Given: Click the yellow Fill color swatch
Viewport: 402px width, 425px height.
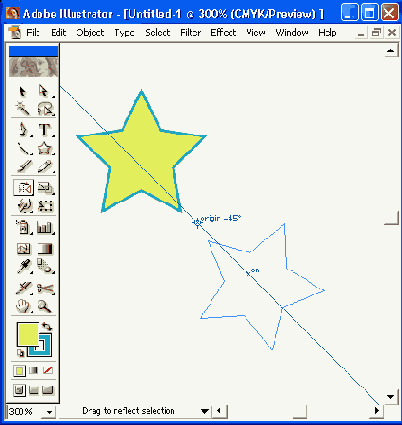Looking at the screenshot, I should pos(27,334).
